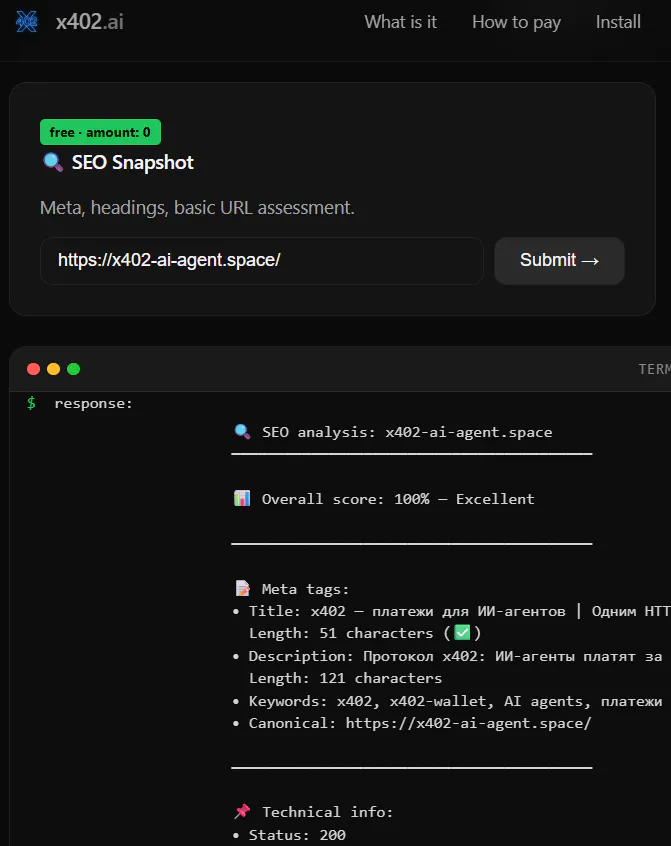Click the Meta, headings, basic URL assessment text

[197, 208]
